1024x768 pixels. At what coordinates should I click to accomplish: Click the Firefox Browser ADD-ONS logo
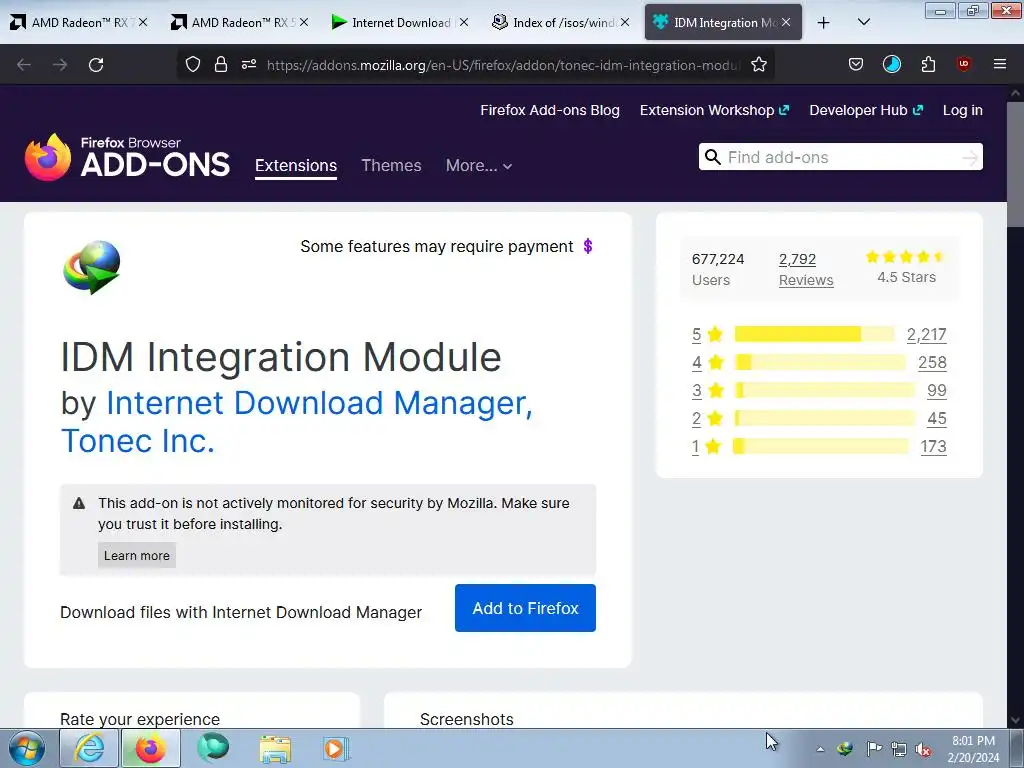[x=127, y=157]
